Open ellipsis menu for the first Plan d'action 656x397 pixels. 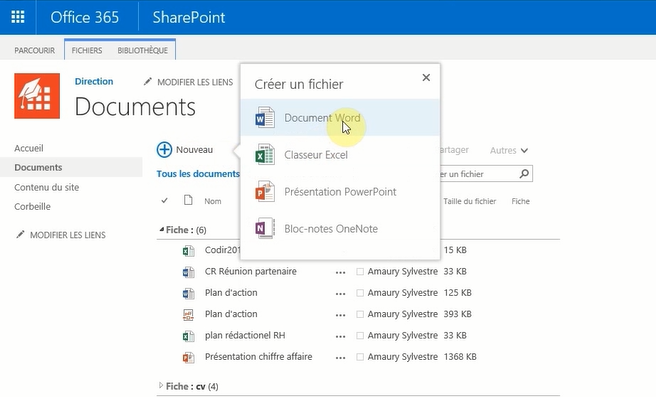tap(340, 294)
